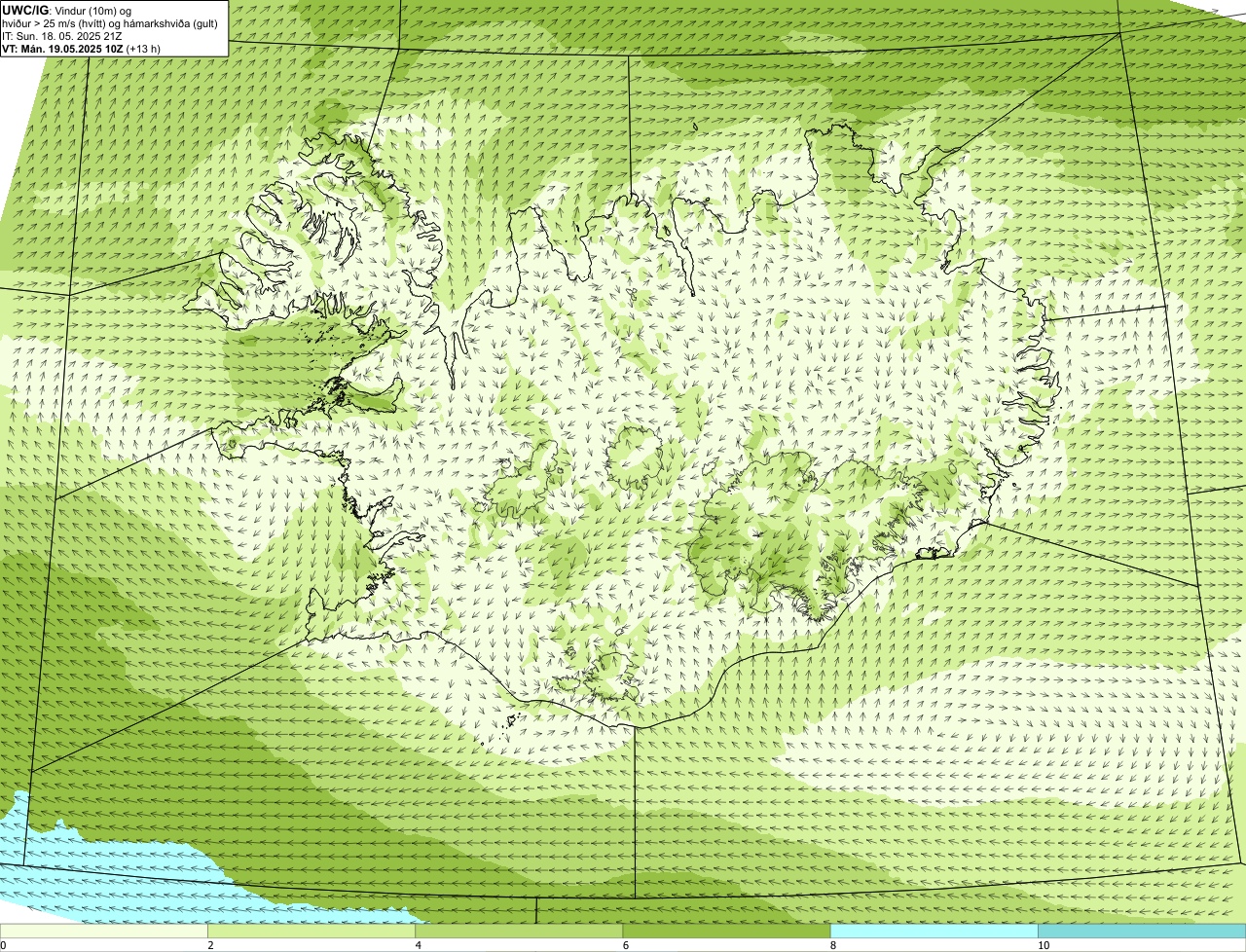Image resolution: width=1246 pixels, height=952 pixels.
Task: Click the pale yellow 0–2 legend segment
Action: 104,931
